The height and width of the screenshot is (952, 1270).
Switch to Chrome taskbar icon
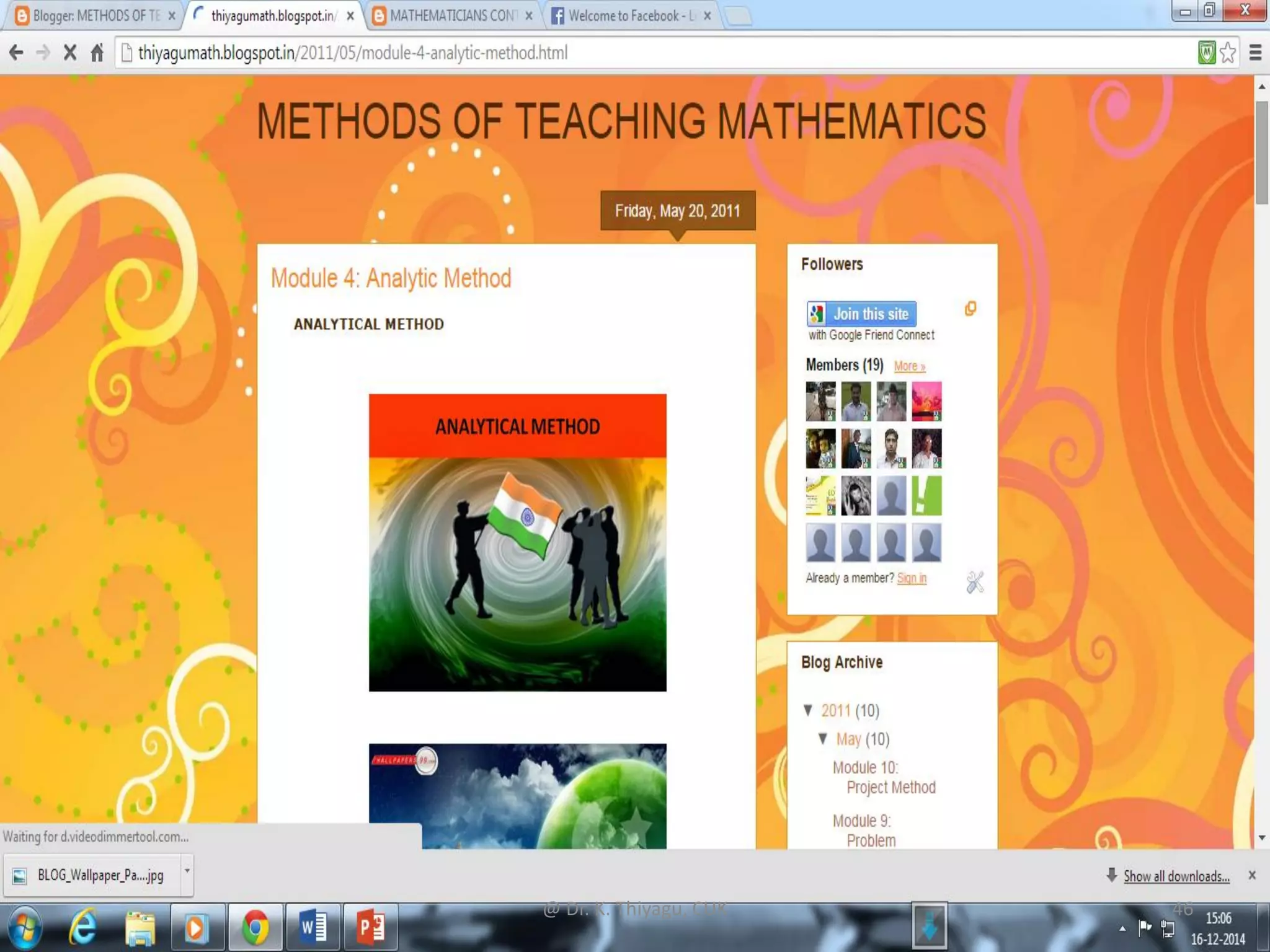(255, 927)
